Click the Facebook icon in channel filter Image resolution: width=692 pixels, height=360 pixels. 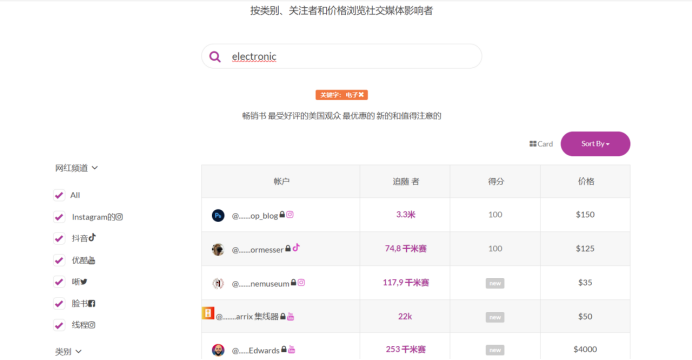coord(92,304)
